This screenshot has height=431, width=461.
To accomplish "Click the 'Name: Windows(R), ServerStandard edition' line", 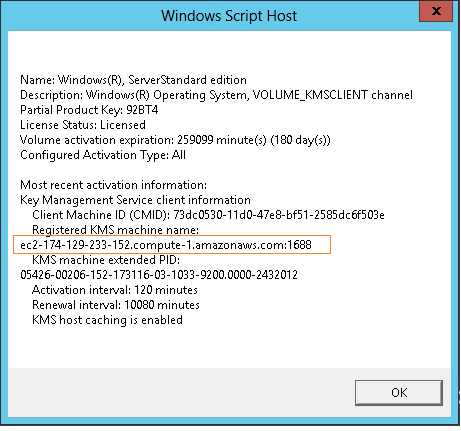I will (133, 80).
